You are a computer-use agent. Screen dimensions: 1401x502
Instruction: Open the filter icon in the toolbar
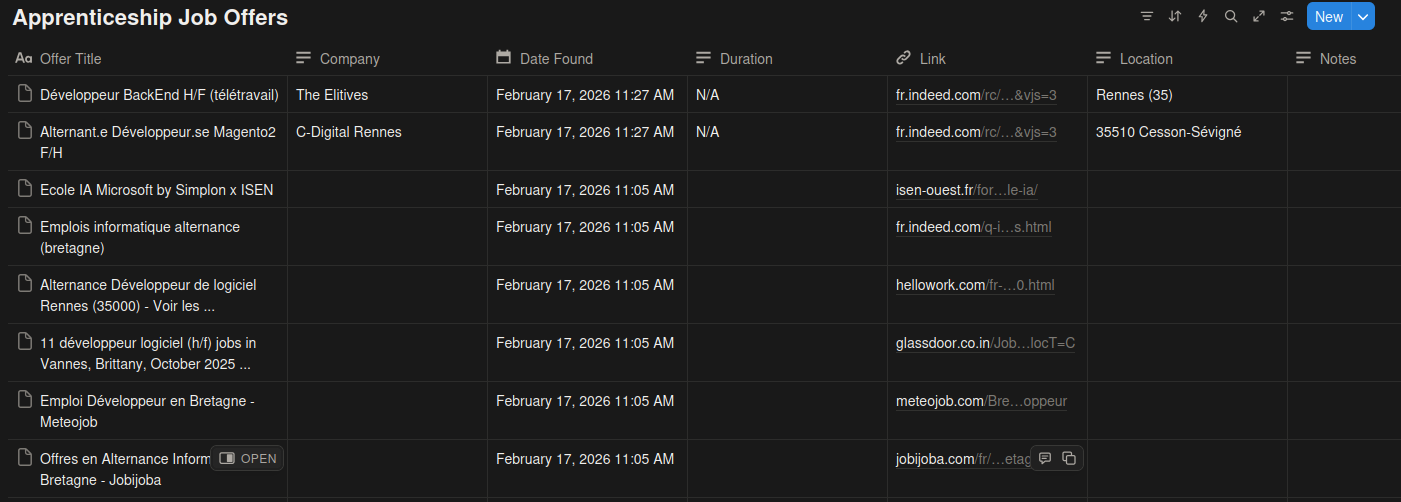[1147, 16]
